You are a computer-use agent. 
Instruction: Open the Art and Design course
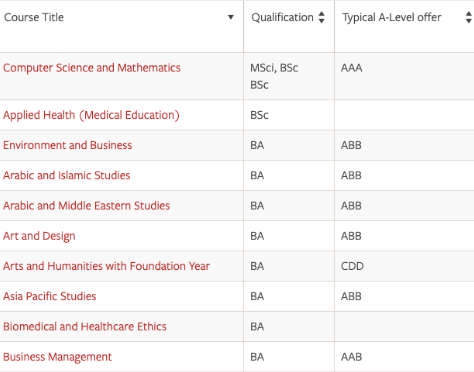39,236
